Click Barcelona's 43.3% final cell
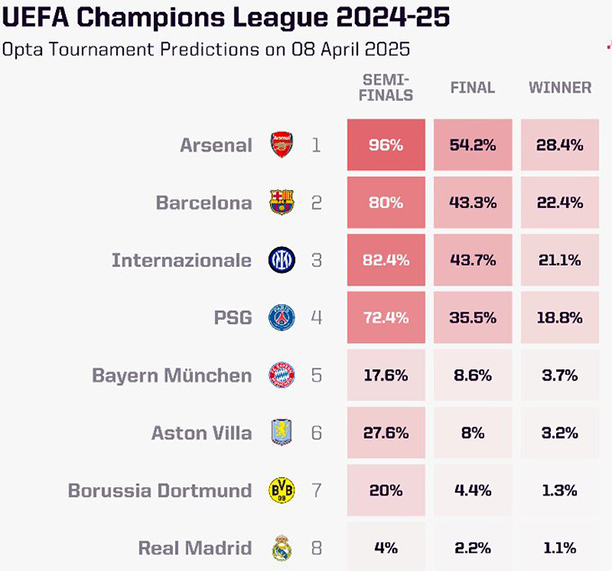 (x=473, y=203)
